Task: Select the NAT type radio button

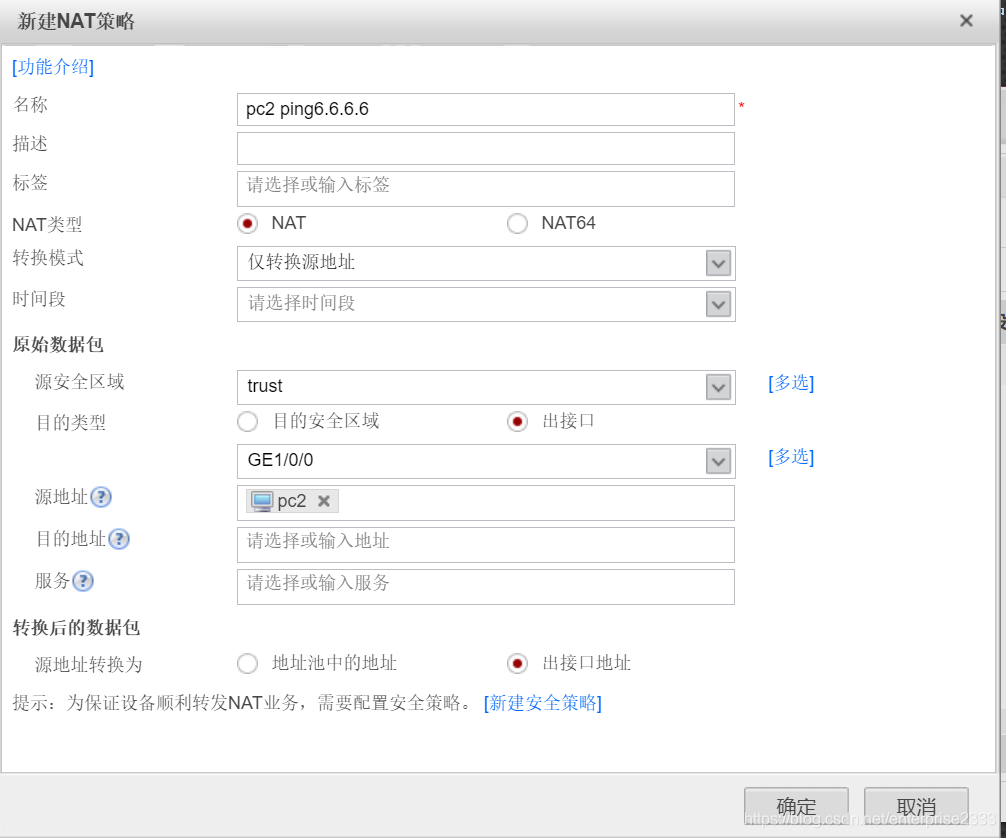Action: (248, 224)
